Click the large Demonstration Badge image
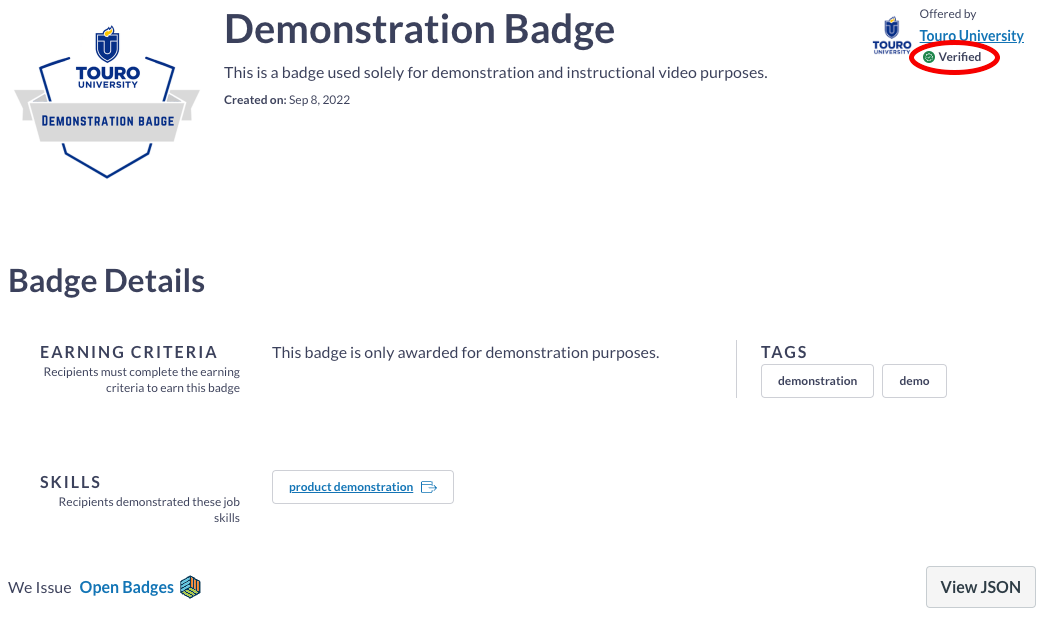Viewport: 1044px width, 617px height. tap(108, 103)
